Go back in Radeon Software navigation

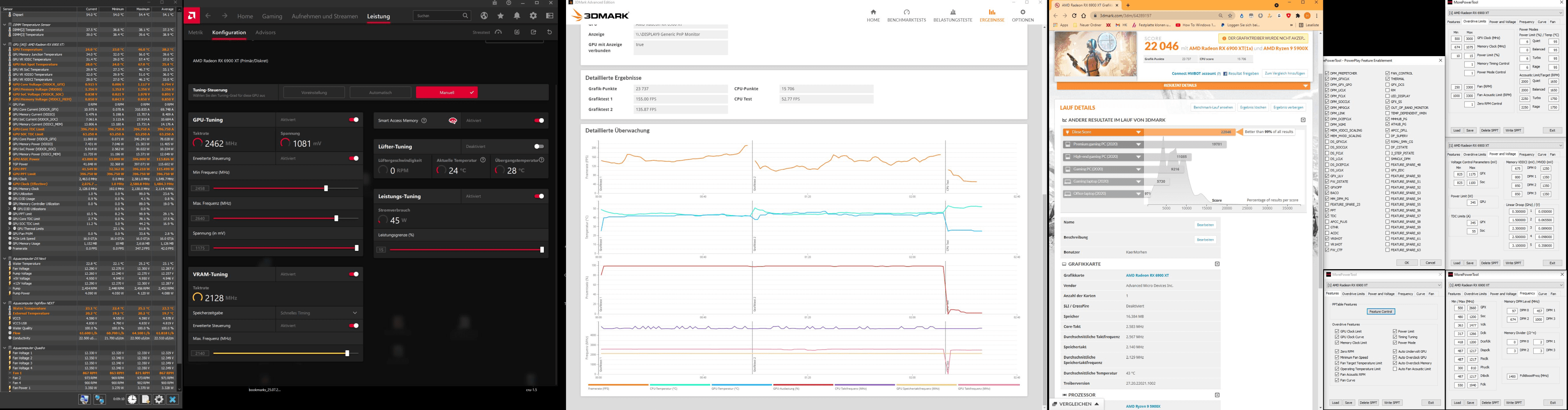tap(208, 16)
